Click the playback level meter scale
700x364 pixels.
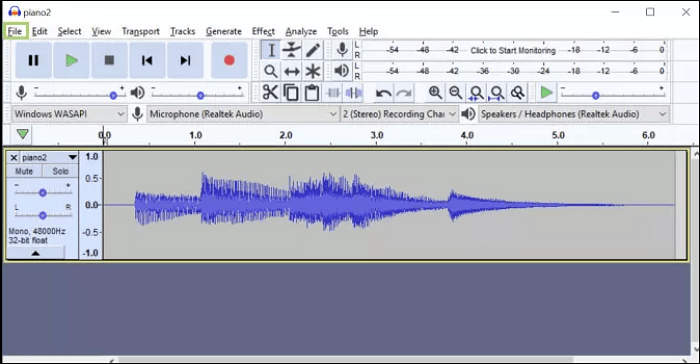(513, 71)
